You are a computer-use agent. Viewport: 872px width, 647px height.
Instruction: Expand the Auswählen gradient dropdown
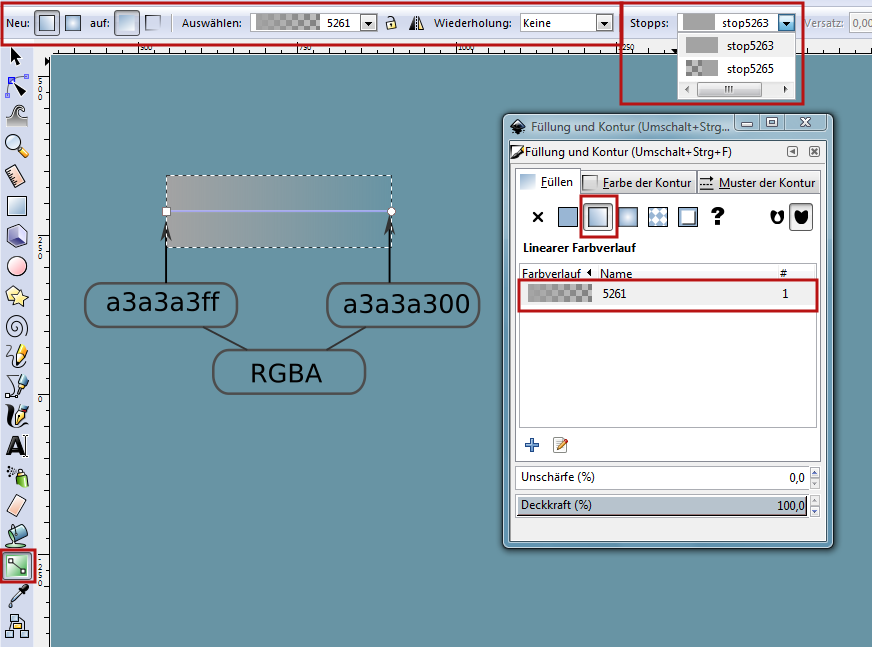click(x=368, y=23)
